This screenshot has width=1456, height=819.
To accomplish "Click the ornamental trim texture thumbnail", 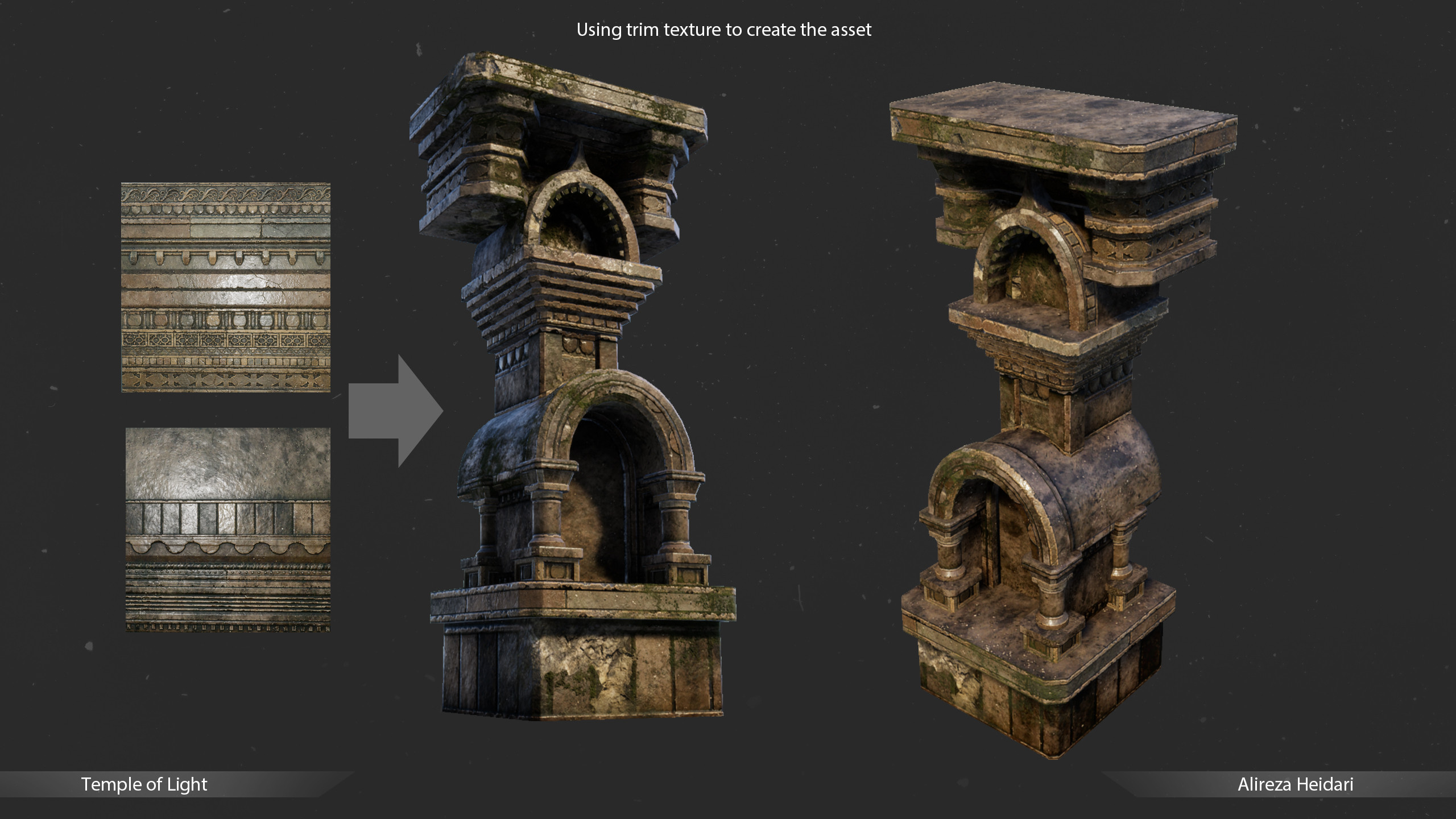I will tap(226, 287).
